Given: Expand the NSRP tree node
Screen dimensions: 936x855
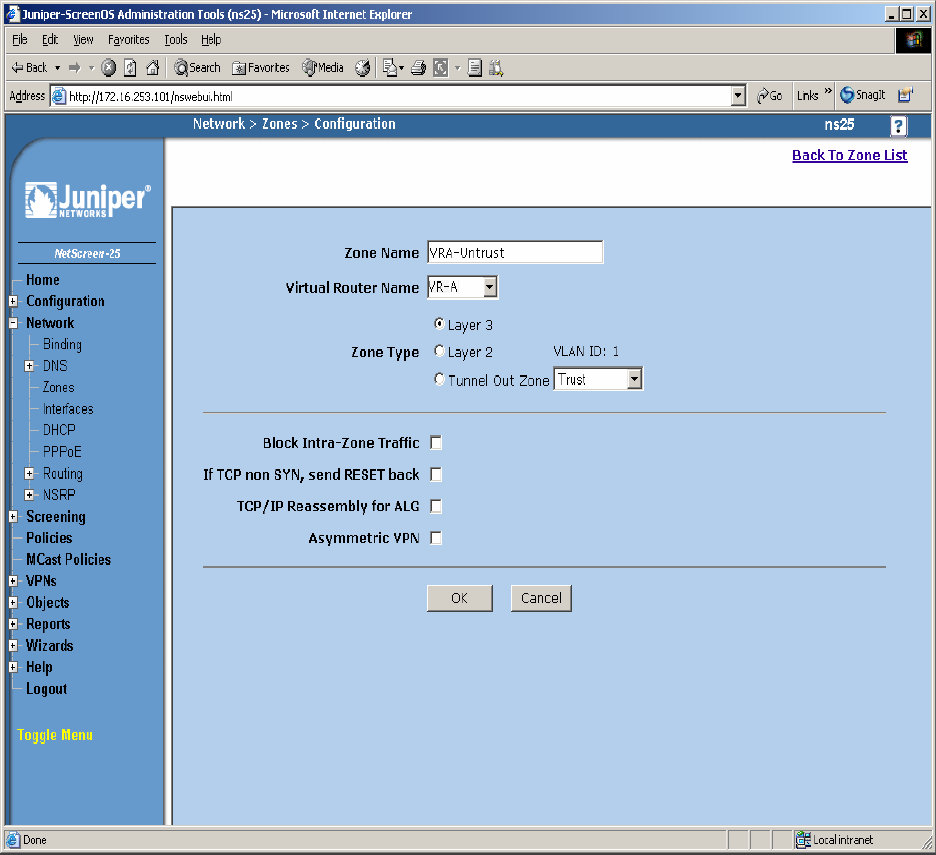Looking at the screenshot, I should coord(29,495).
